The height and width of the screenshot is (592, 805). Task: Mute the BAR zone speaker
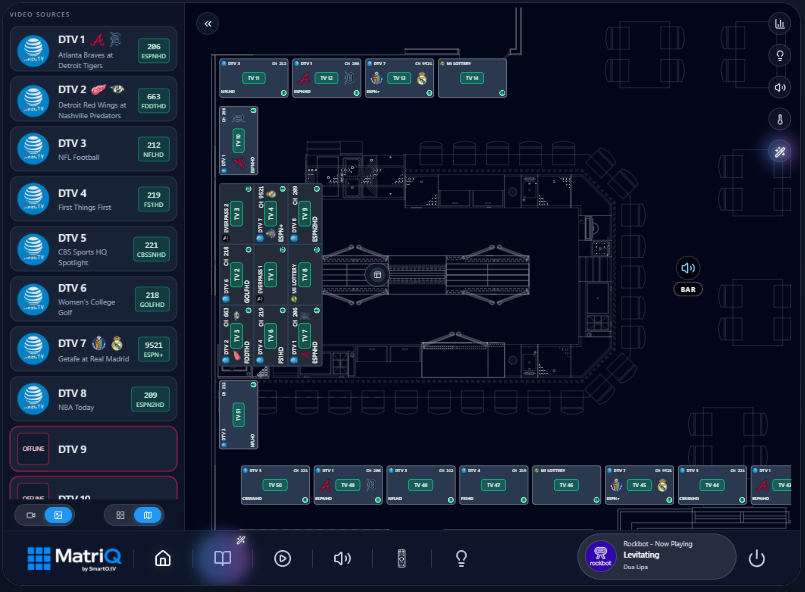[x=687, y=267]
